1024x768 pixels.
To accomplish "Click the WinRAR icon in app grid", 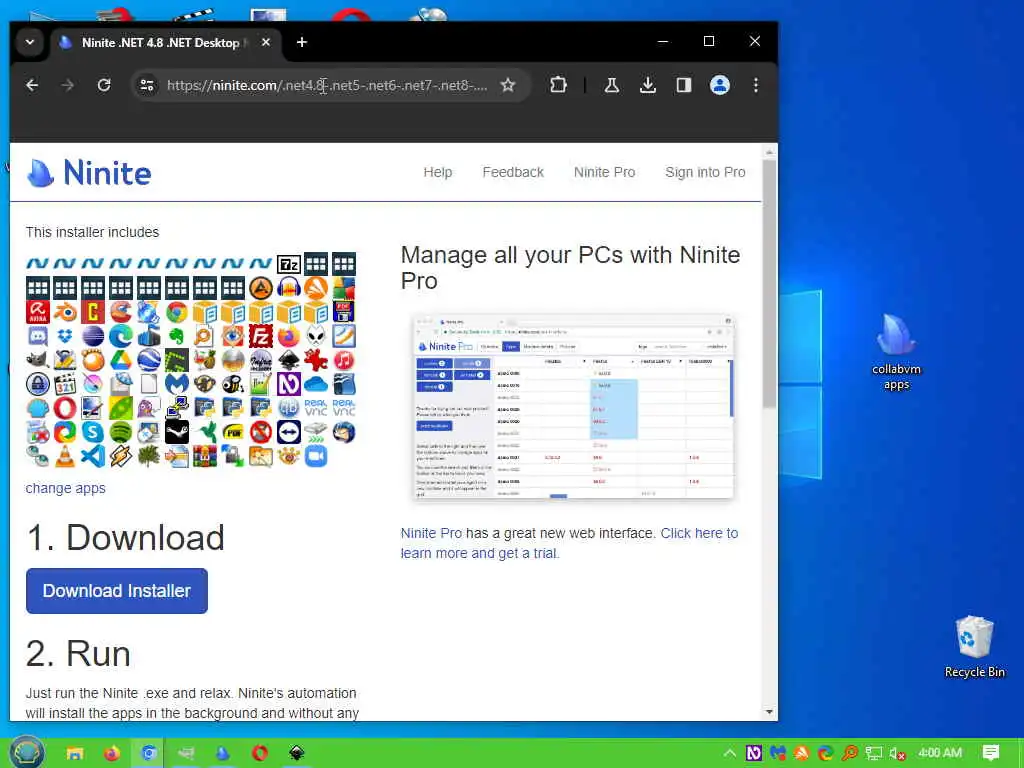I will [x=204, y=456].
